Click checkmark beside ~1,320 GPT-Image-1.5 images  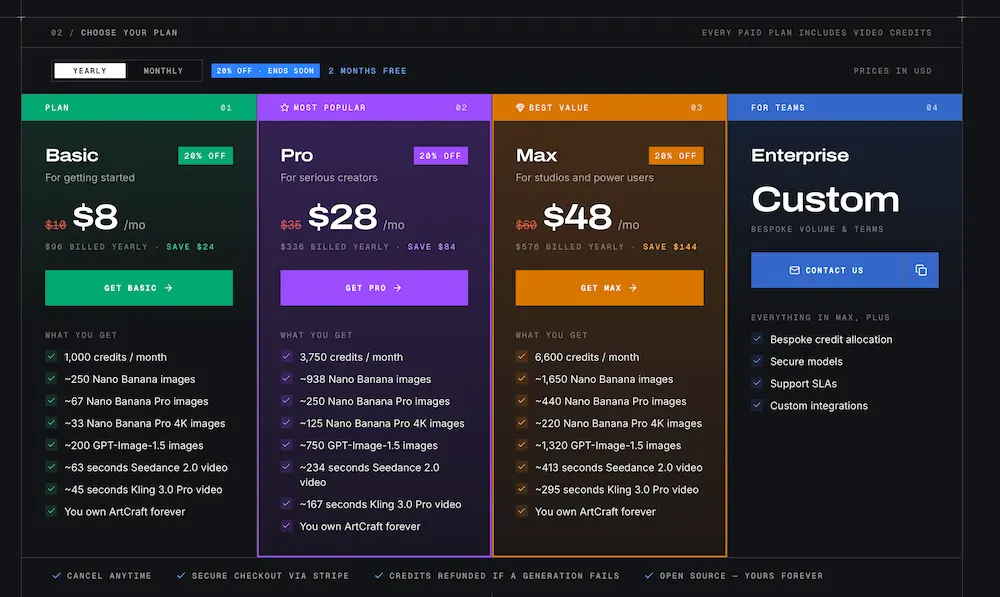point(522,445)
